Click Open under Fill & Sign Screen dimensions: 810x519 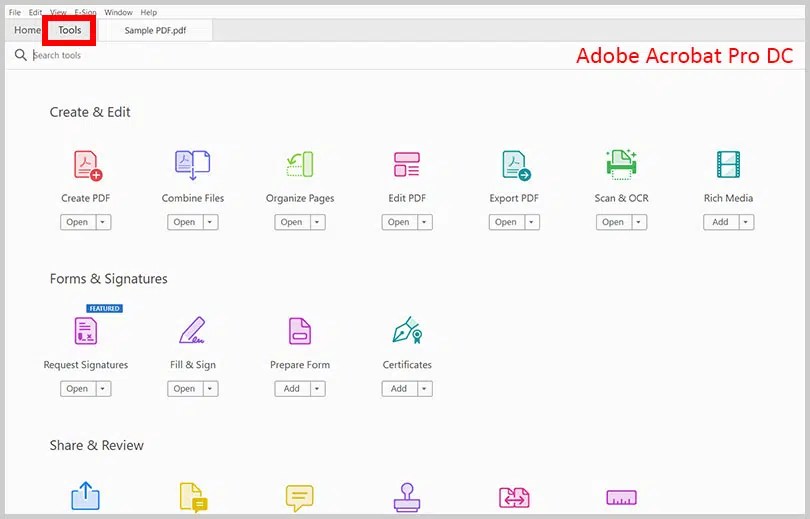184,388
